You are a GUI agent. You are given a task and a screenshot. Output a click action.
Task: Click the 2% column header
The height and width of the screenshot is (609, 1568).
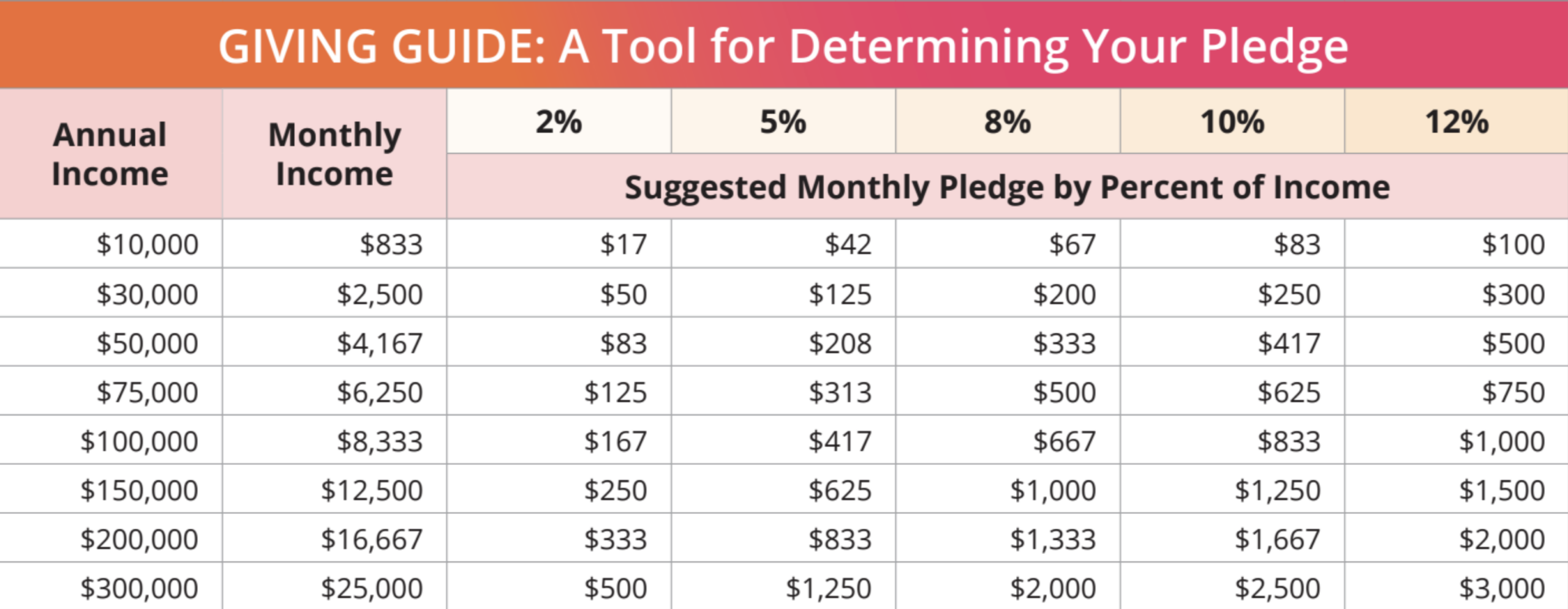559,122
